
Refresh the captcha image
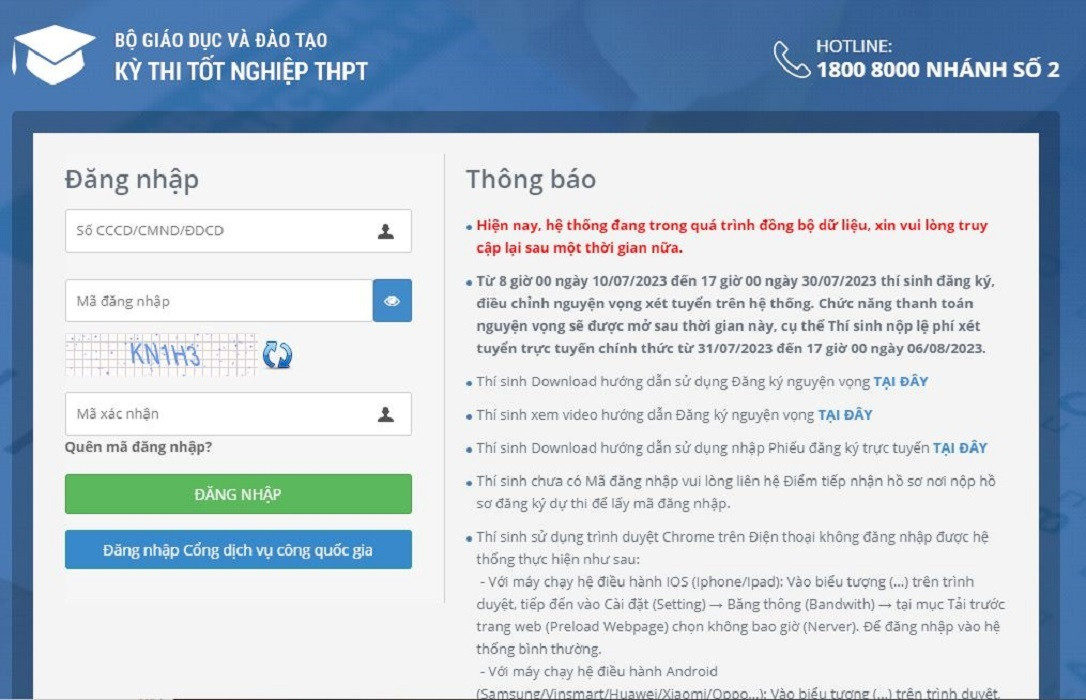[x=277, y=355]
